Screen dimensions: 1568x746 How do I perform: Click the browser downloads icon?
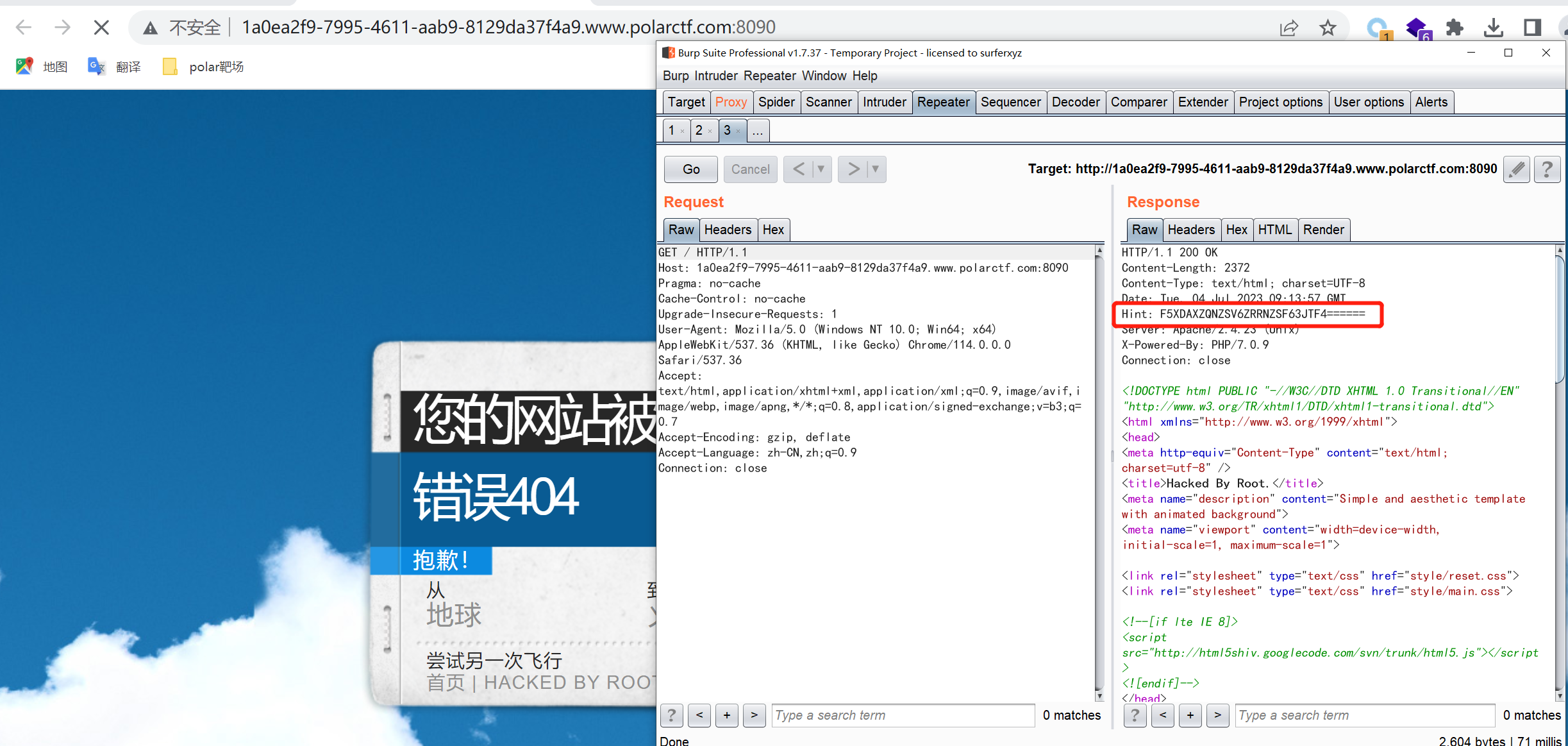click(x=1493, y=28)
